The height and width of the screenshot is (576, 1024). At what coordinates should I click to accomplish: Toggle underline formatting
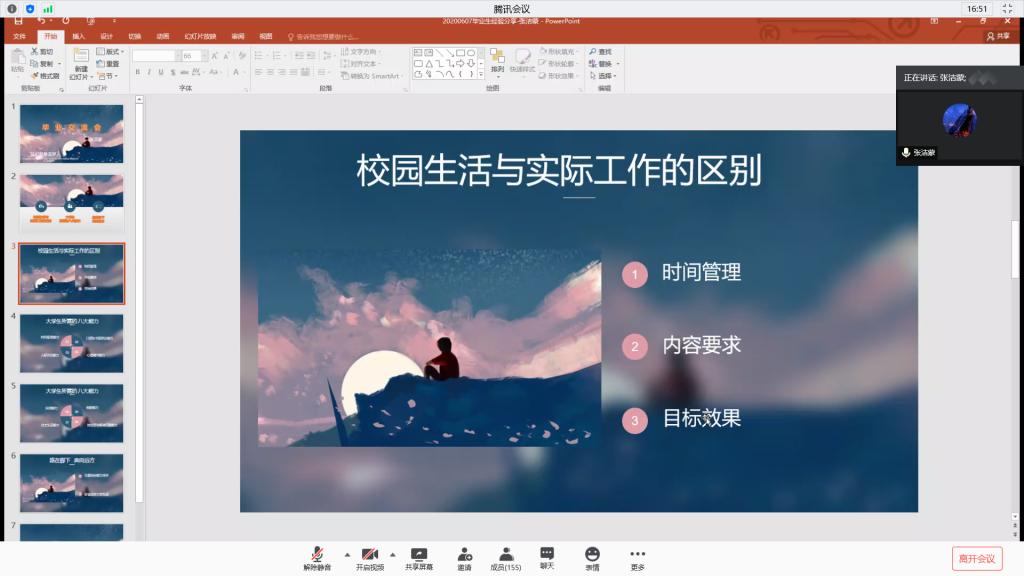[161, 72]
